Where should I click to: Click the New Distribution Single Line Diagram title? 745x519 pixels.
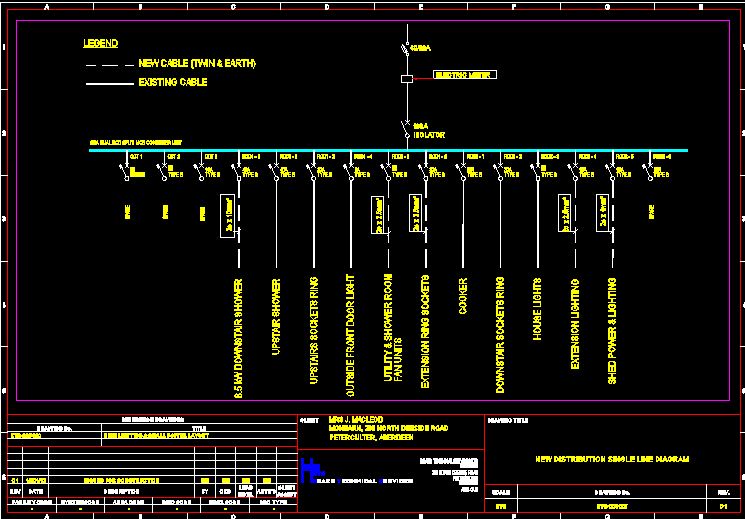pos(612,459)
